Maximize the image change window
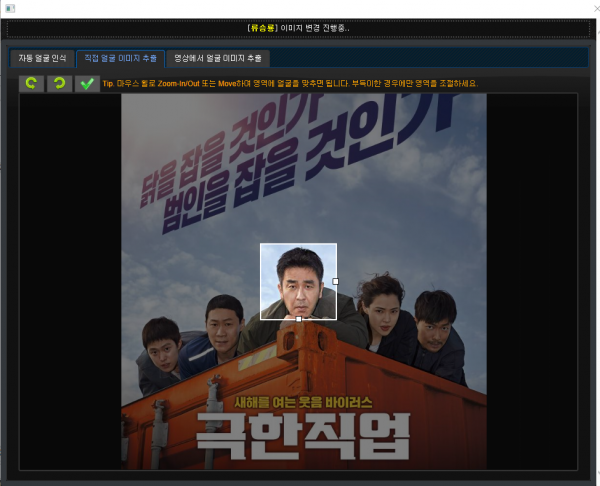Screen dimensions: 600x486 570,8
